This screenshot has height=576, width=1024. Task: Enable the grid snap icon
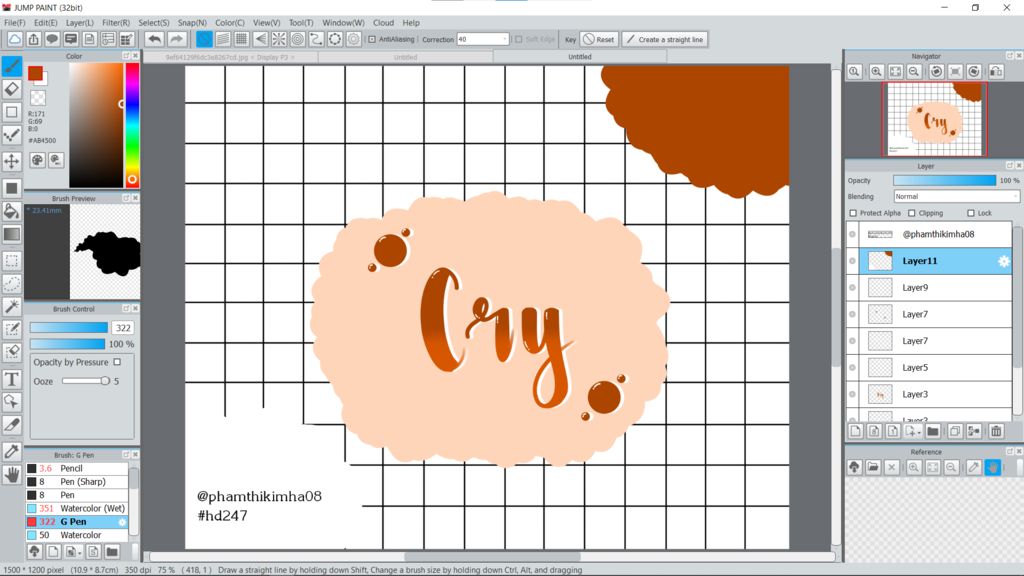pos(242,39)
